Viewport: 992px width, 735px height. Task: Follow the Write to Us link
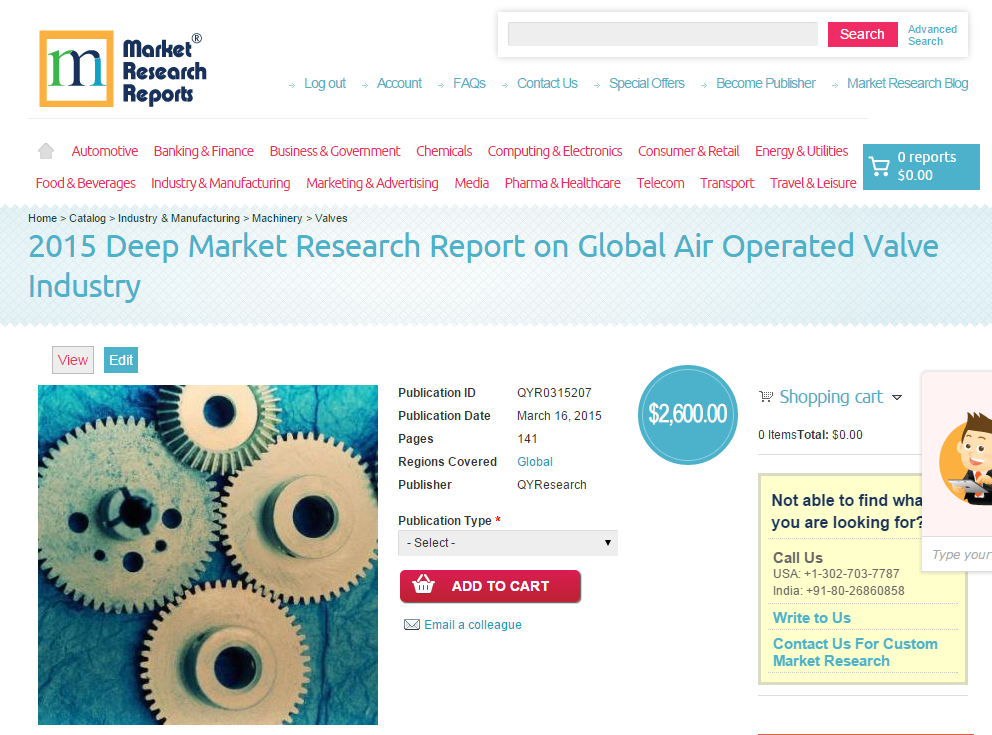click(x=811, y=617)
